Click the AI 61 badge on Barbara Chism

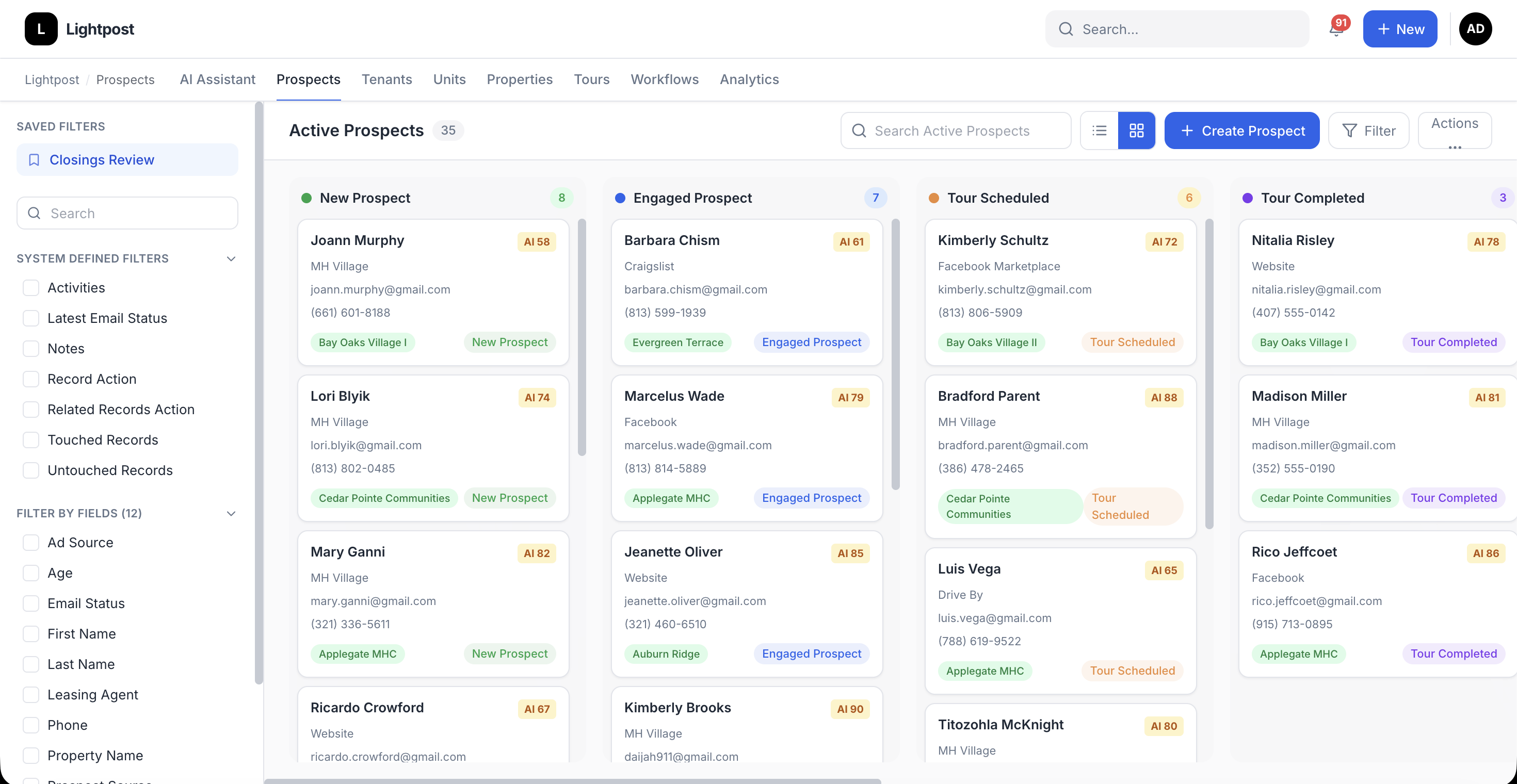pyautogui.click(x=851, y=242)
